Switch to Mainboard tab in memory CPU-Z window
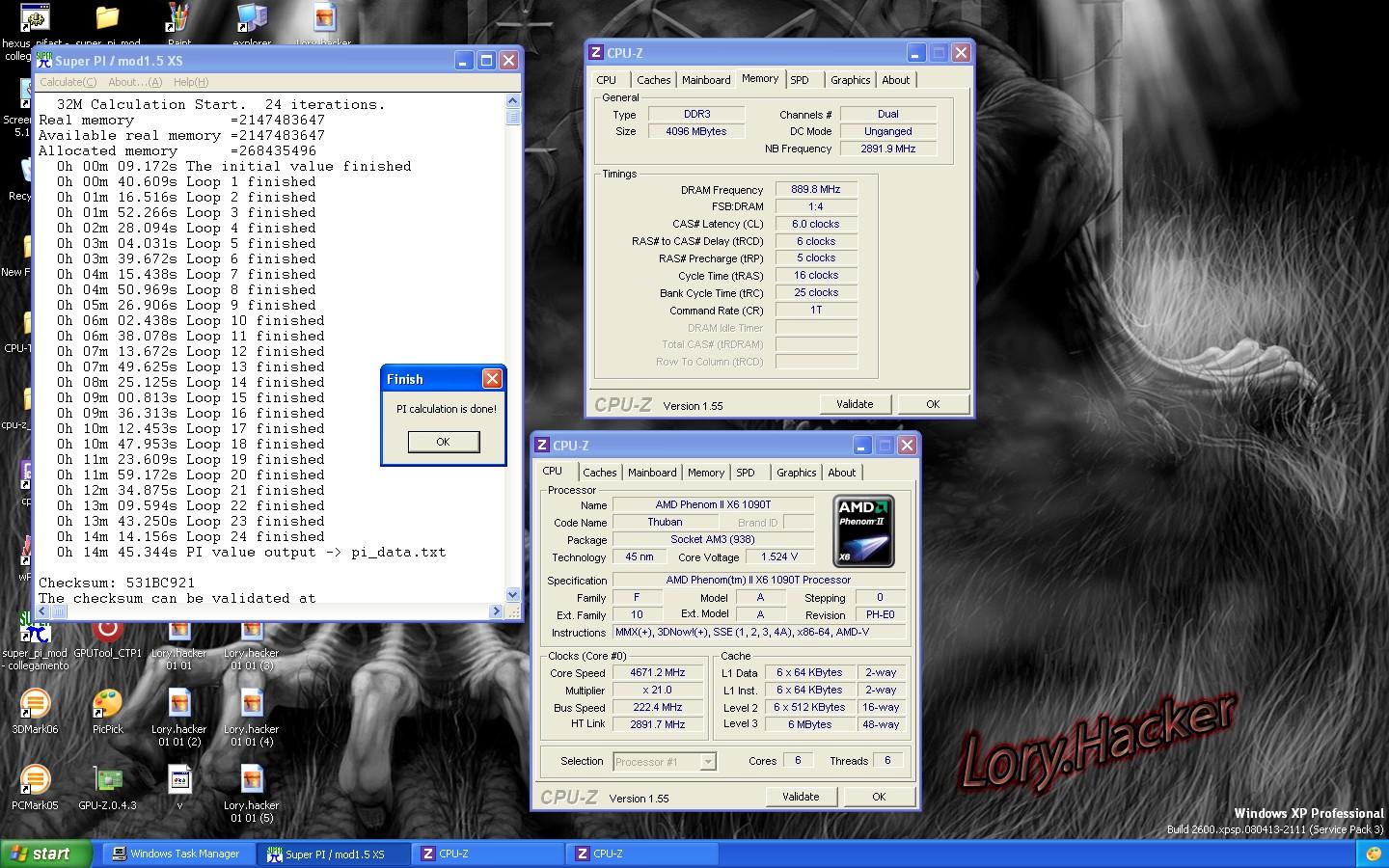This screenshot has height=868, width=1389. coord(706,80)
